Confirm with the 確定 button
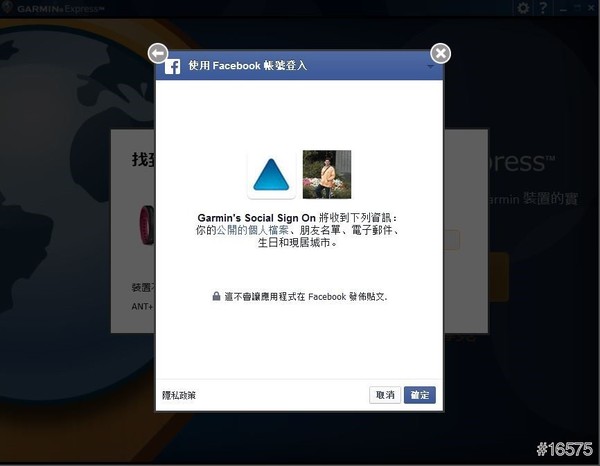 point(420,395)
